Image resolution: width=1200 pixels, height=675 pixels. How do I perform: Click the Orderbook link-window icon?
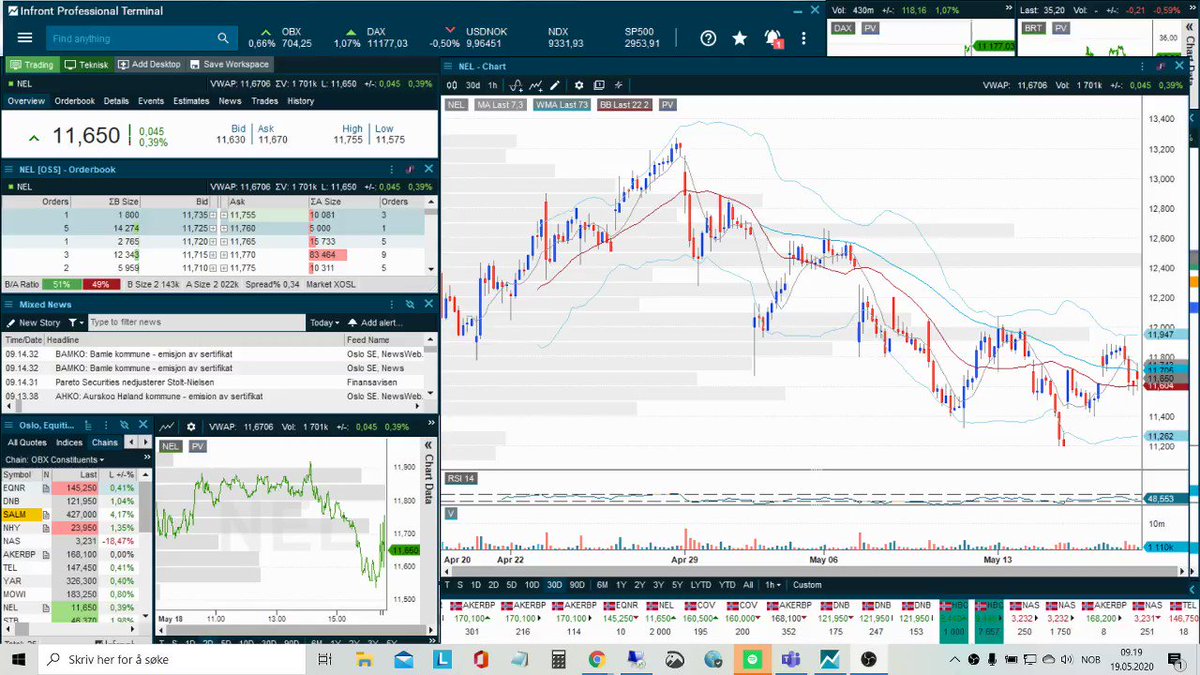coord(410,169)
